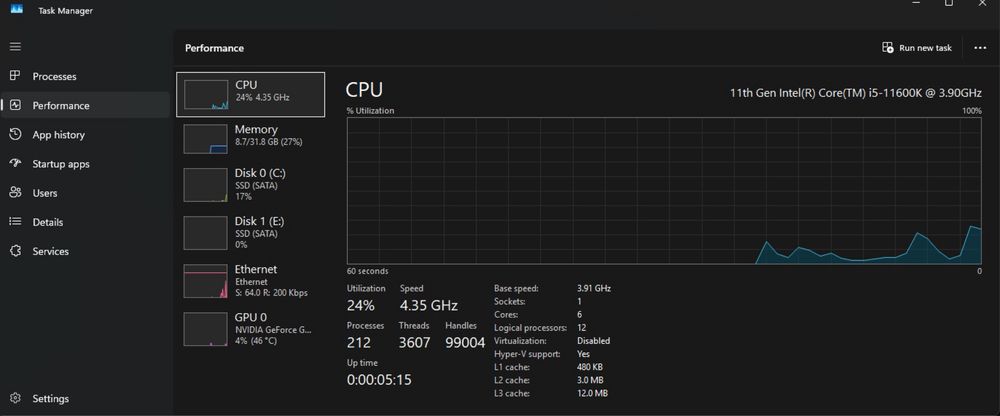Click the 24% utilization value
This screenshot has width=1000, height=416.
(360, 305)
